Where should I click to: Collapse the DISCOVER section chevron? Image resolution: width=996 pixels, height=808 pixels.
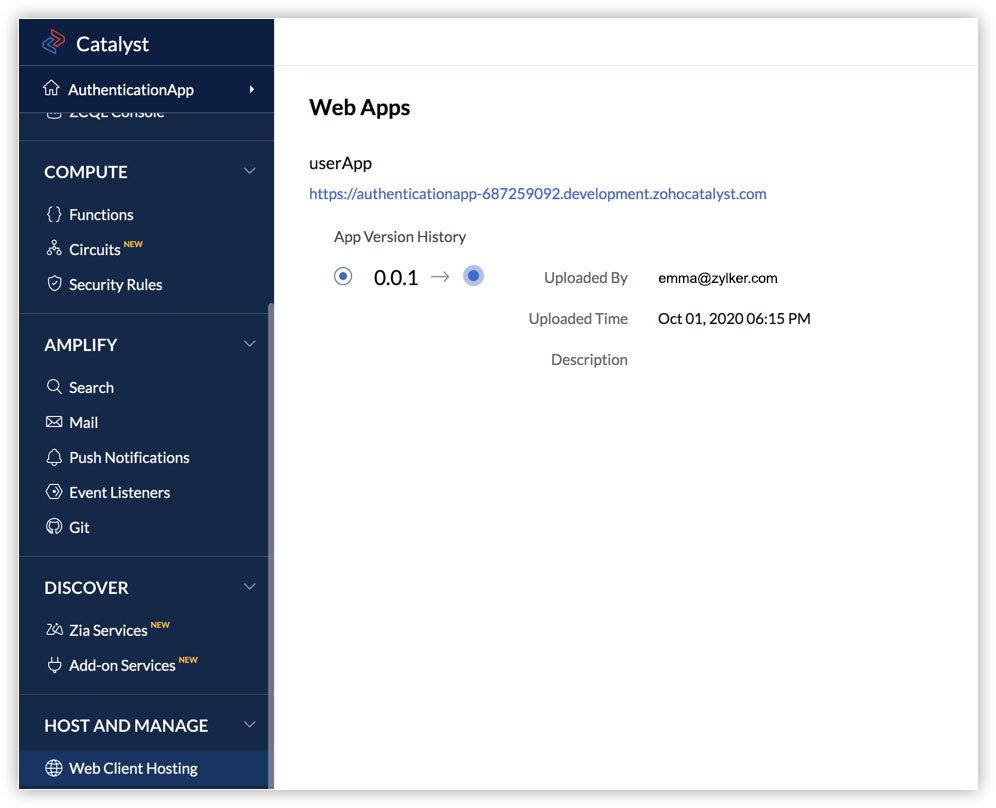[x=250, y=587]
